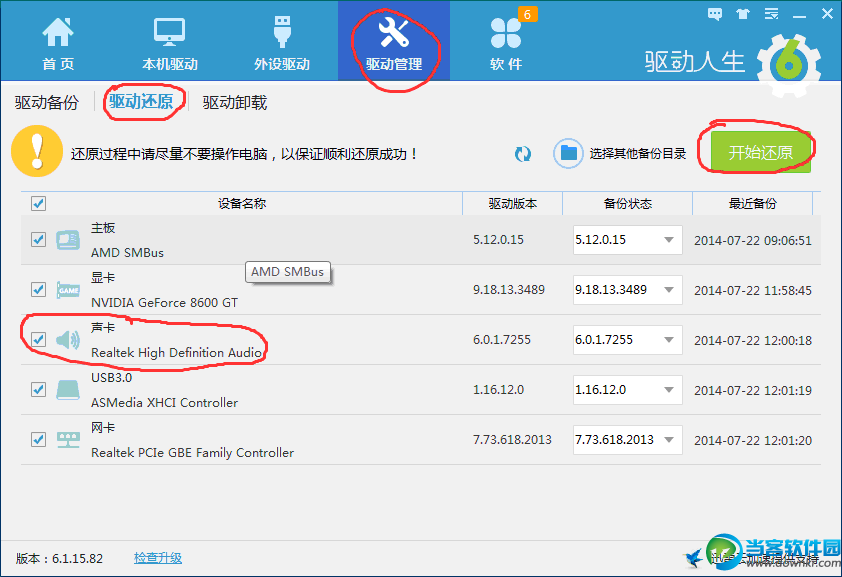Switch to the 驱动备份 sub-tab
842x577 pixels.
47,102
